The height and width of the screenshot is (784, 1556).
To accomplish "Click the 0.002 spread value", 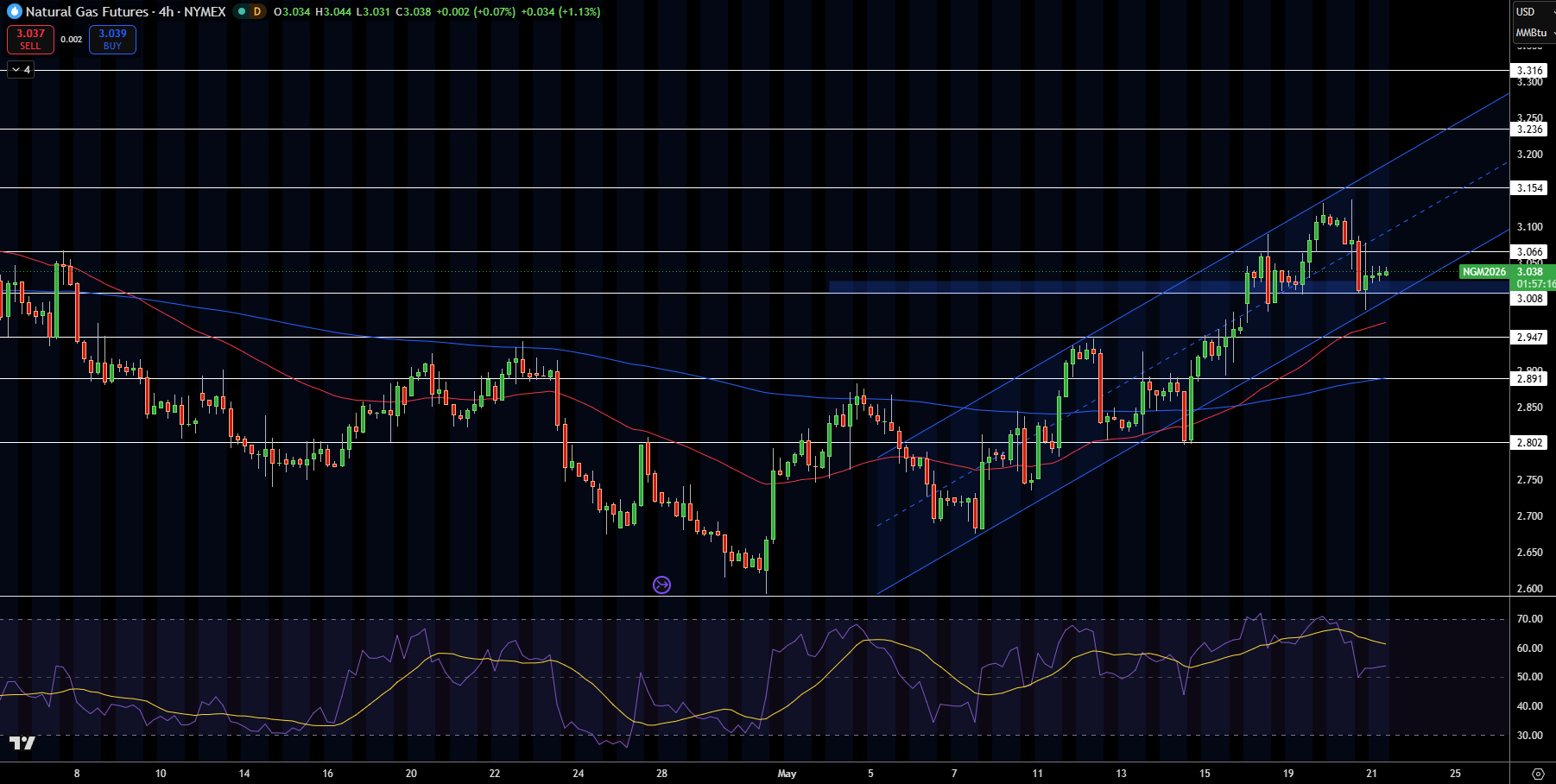I will tap(72, 40).
